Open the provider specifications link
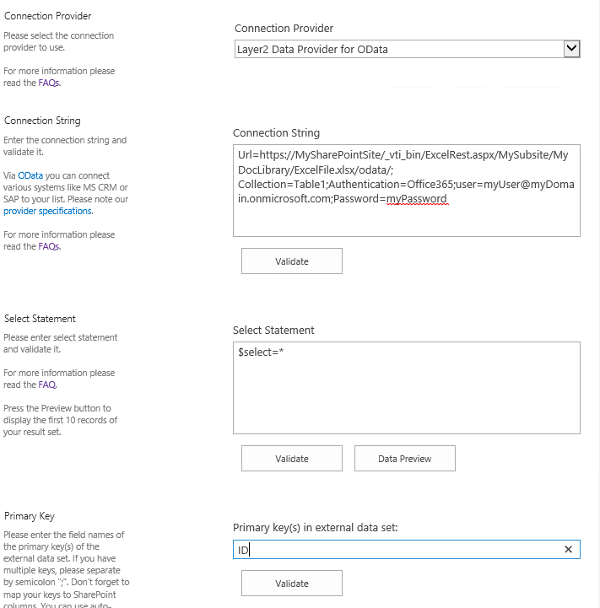This screenshot has width=600, height=608. coord(48,211)
